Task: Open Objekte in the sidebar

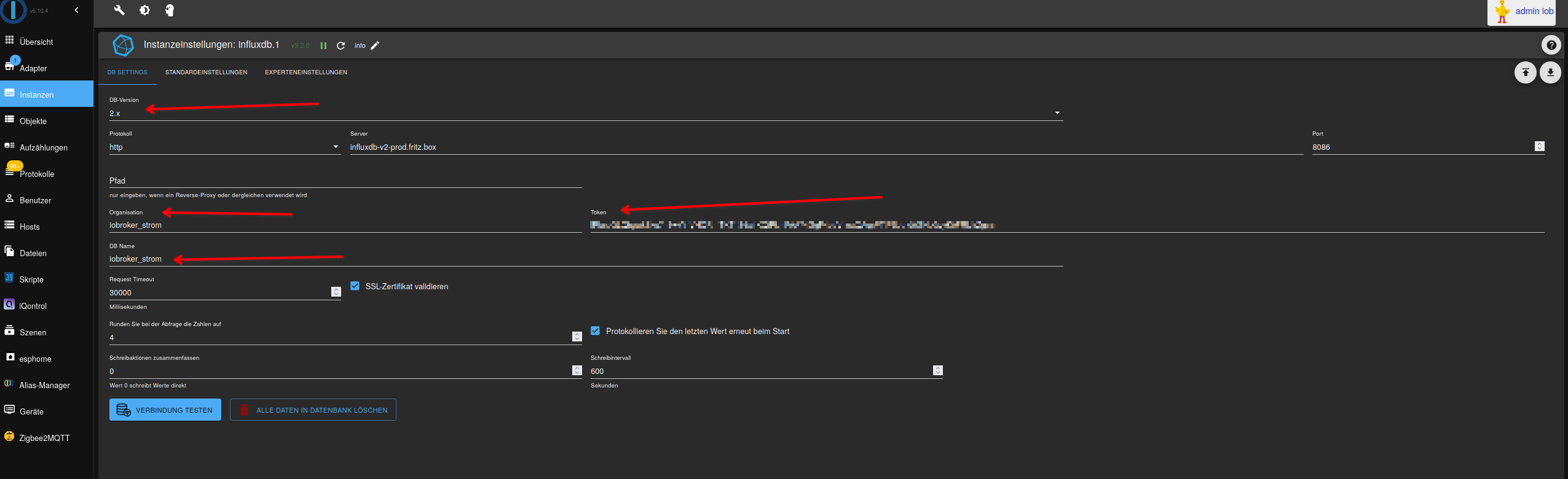Action: (33, 121)
